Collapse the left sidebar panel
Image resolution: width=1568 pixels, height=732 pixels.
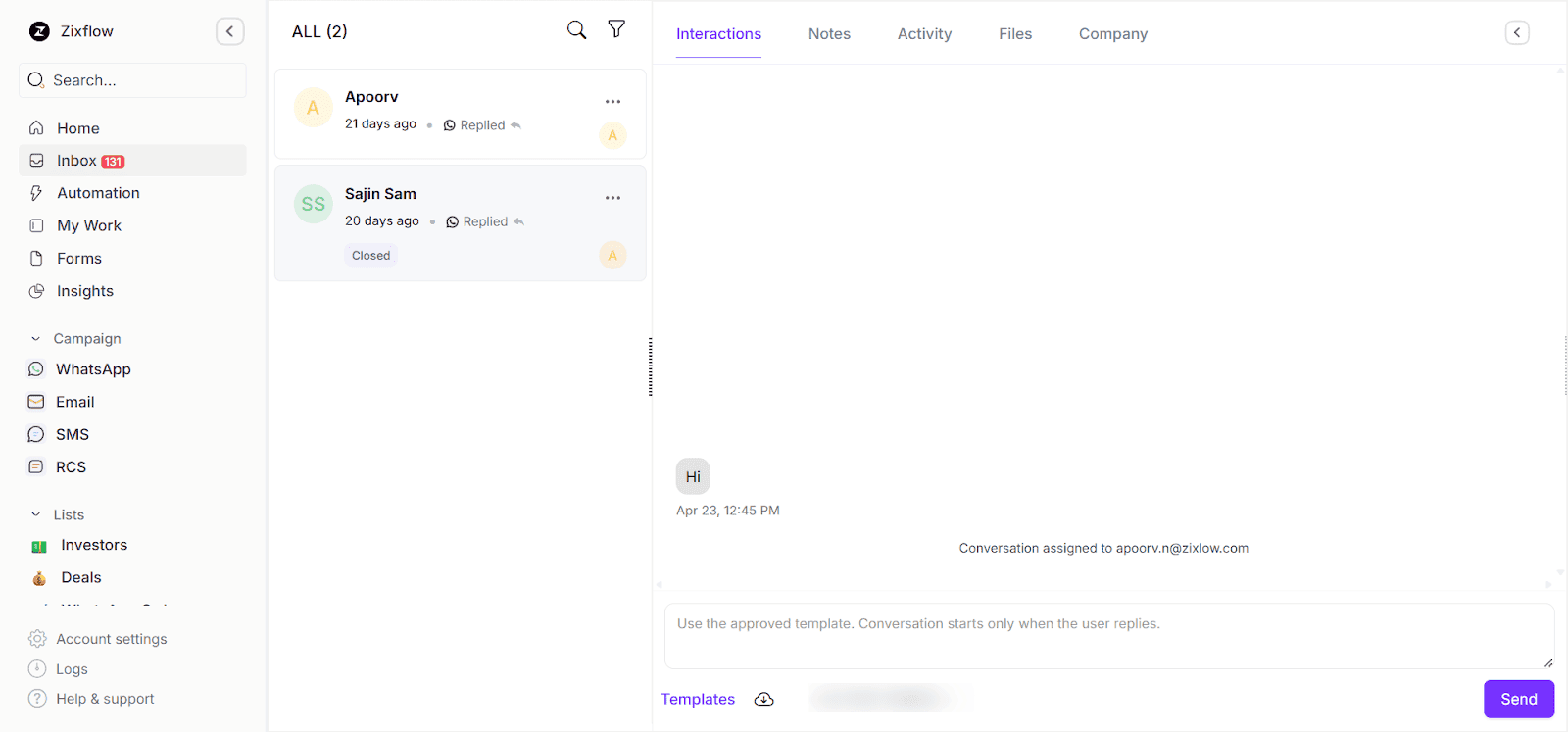point(229,31)
